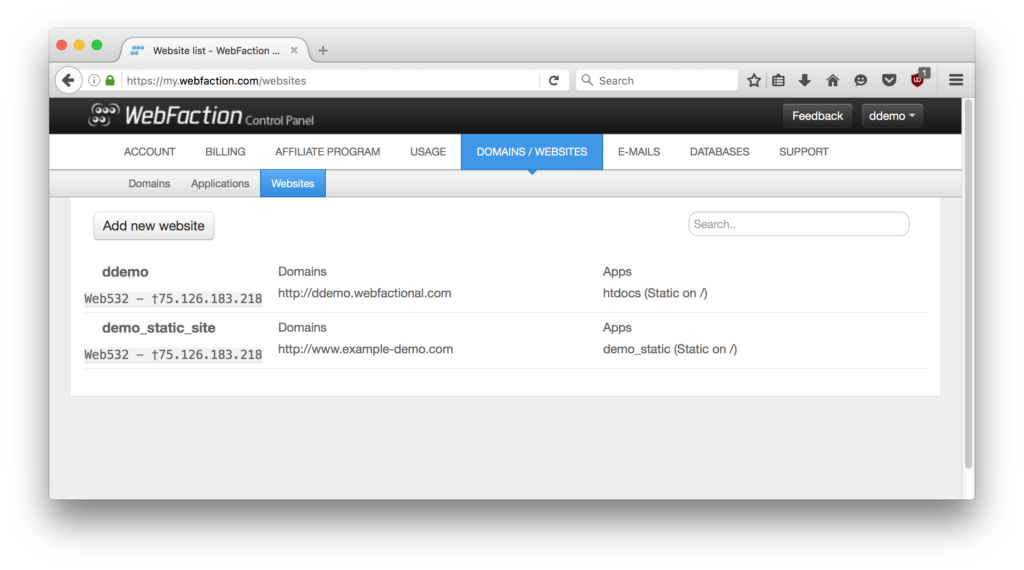This screenshot has width=1024, height=570.
Task: Open the ACCOUNT menu
Action: click(x=150, y=151)
